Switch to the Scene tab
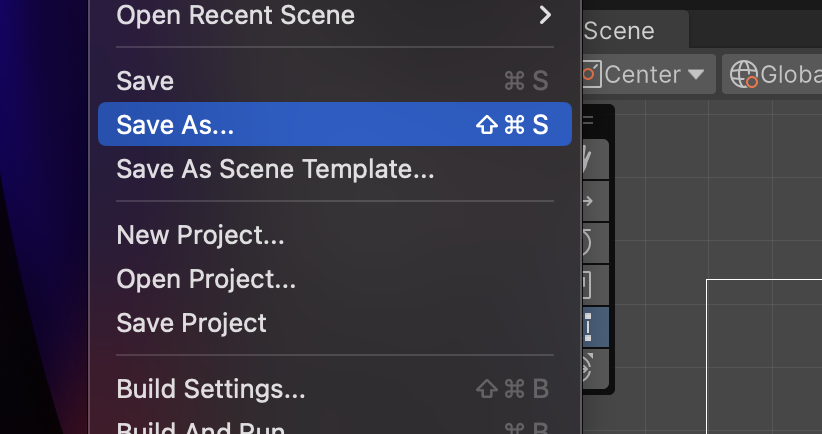The image size is (822, 434). pos(620,31)
